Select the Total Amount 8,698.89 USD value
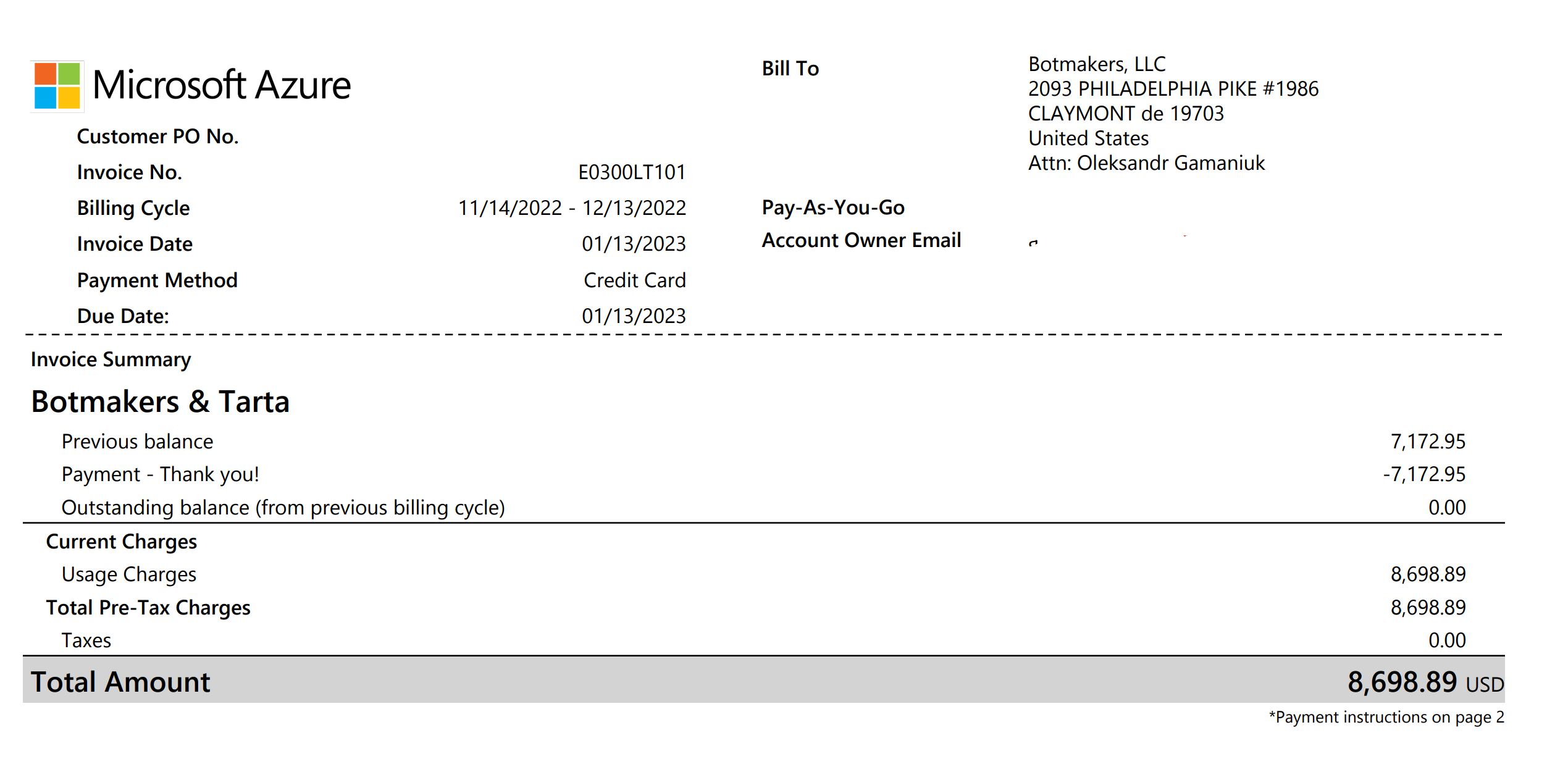Screen dimensions: 1568x759 1424,682
